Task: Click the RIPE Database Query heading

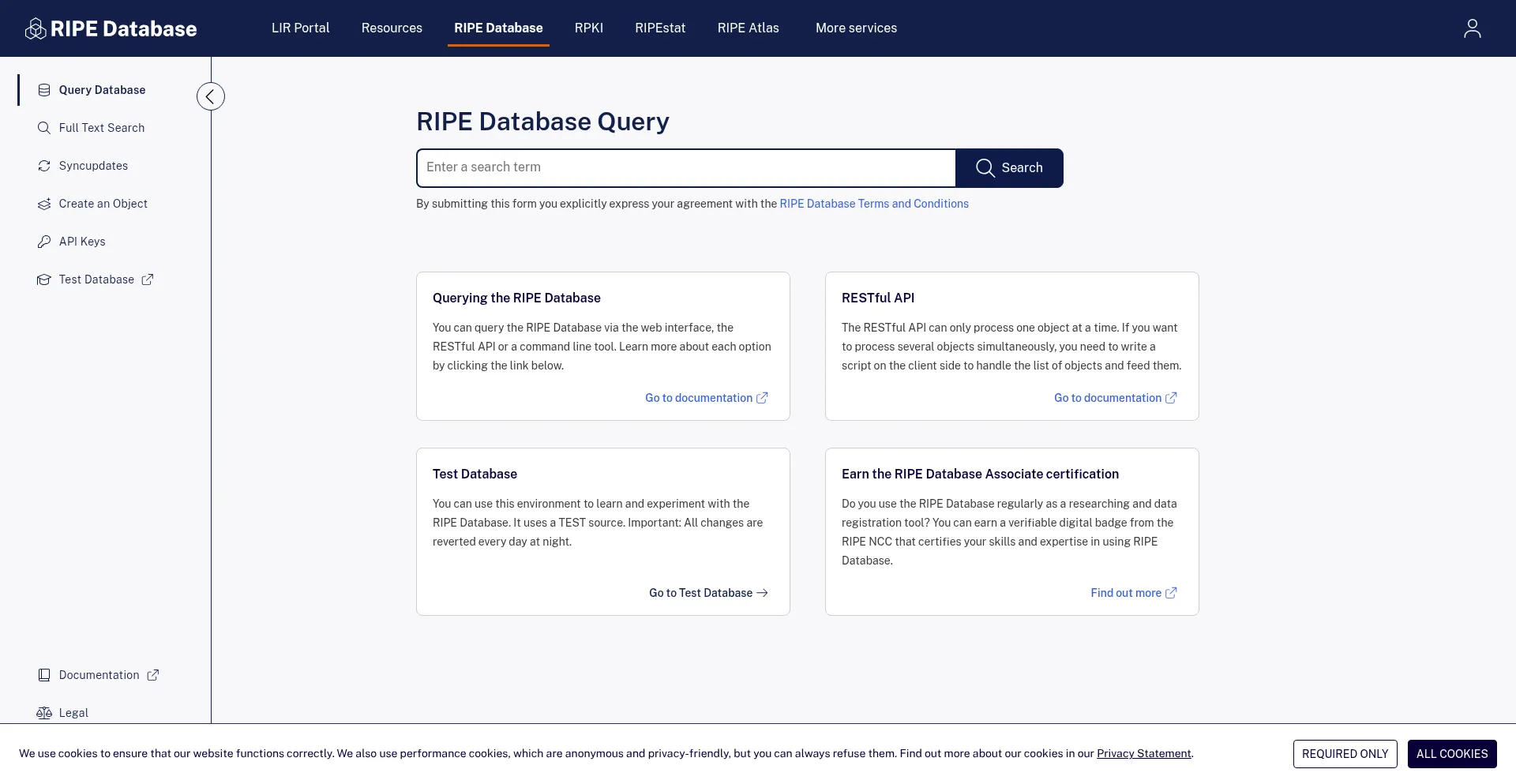Action: pyautogui.click(x=542, y=122)
